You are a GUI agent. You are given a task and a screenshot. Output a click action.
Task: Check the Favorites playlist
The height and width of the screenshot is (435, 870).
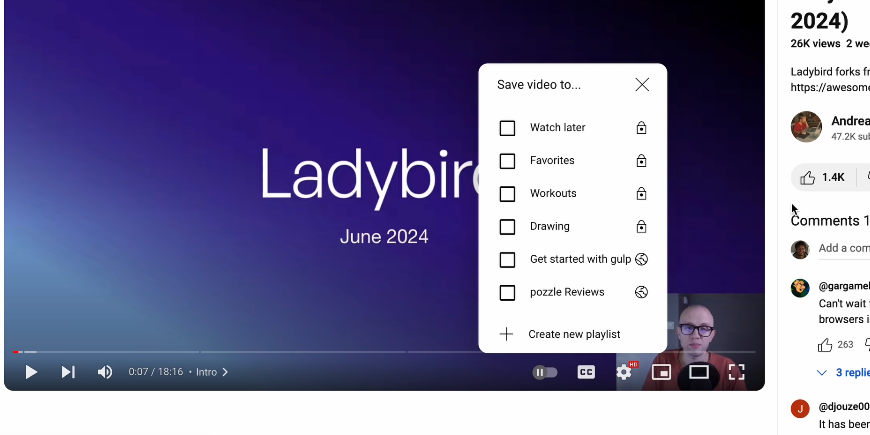click(507, 161)
